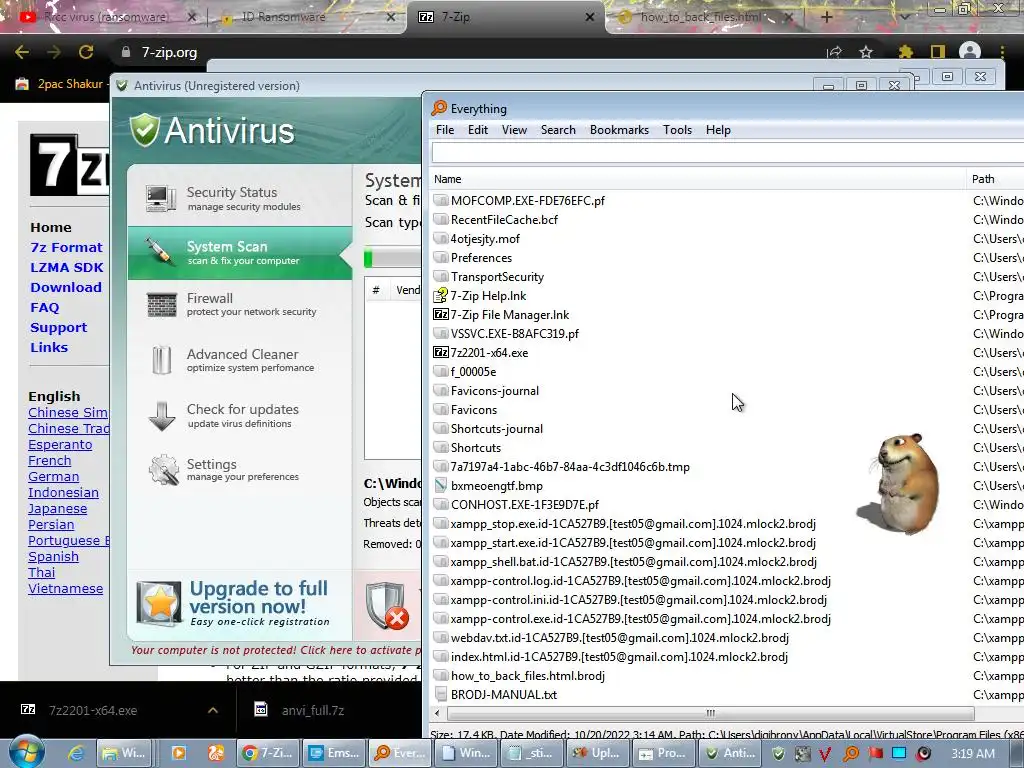Click 'Your computer is not protected' activation text
This screenshot has width=1024, height=768.
pos(276,650)
